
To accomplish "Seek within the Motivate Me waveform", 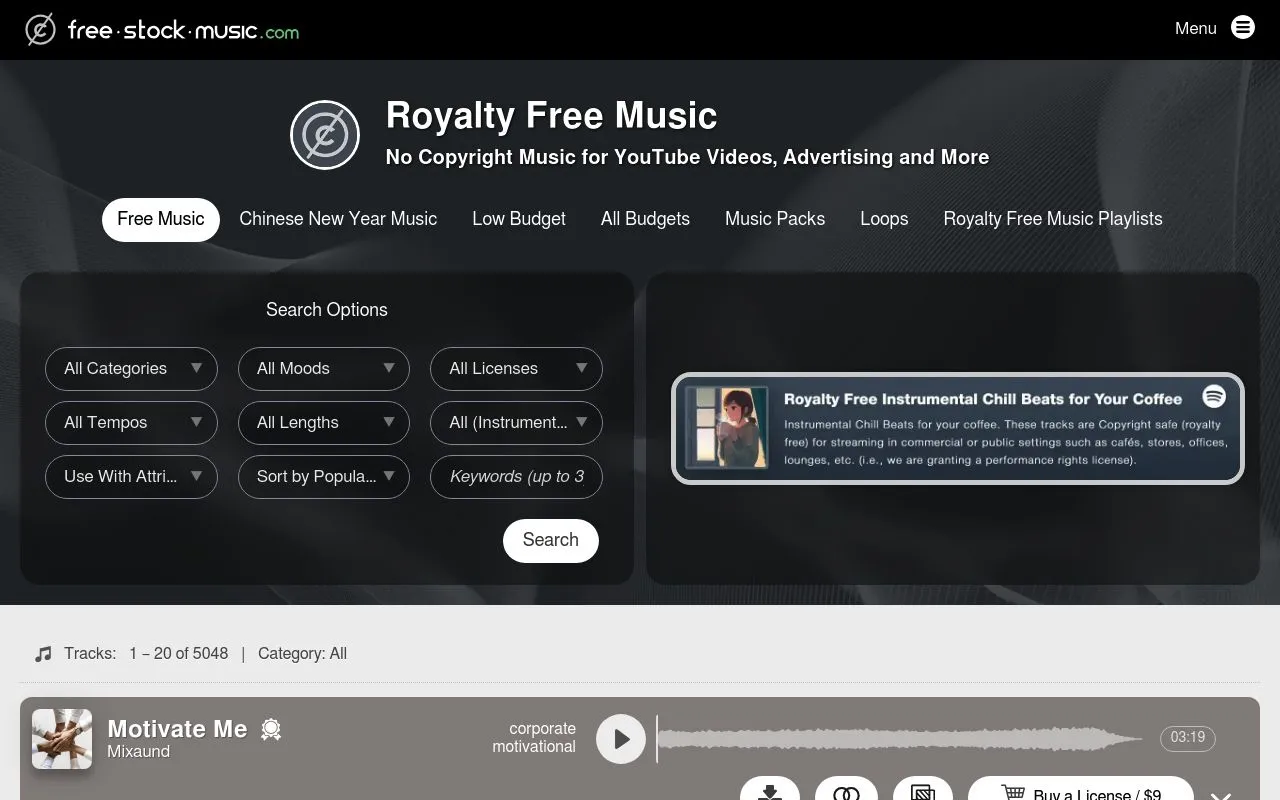I will 900,739.
